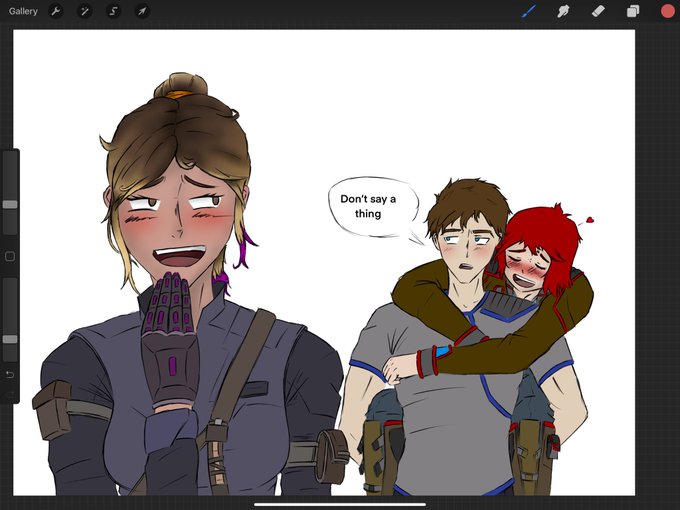The image size is (680, 510).
Task: Click the brush opacity slider handle
Action: tap(10, 339)
